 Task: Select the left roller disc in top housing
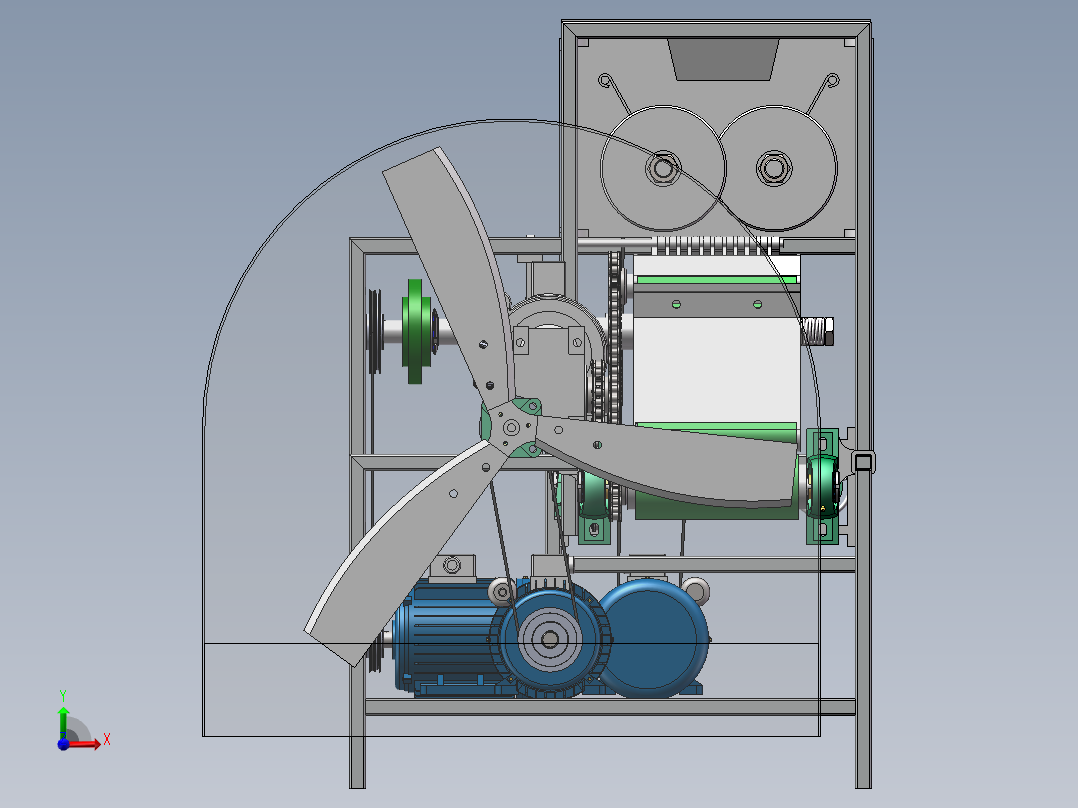[x=663, y=168]
